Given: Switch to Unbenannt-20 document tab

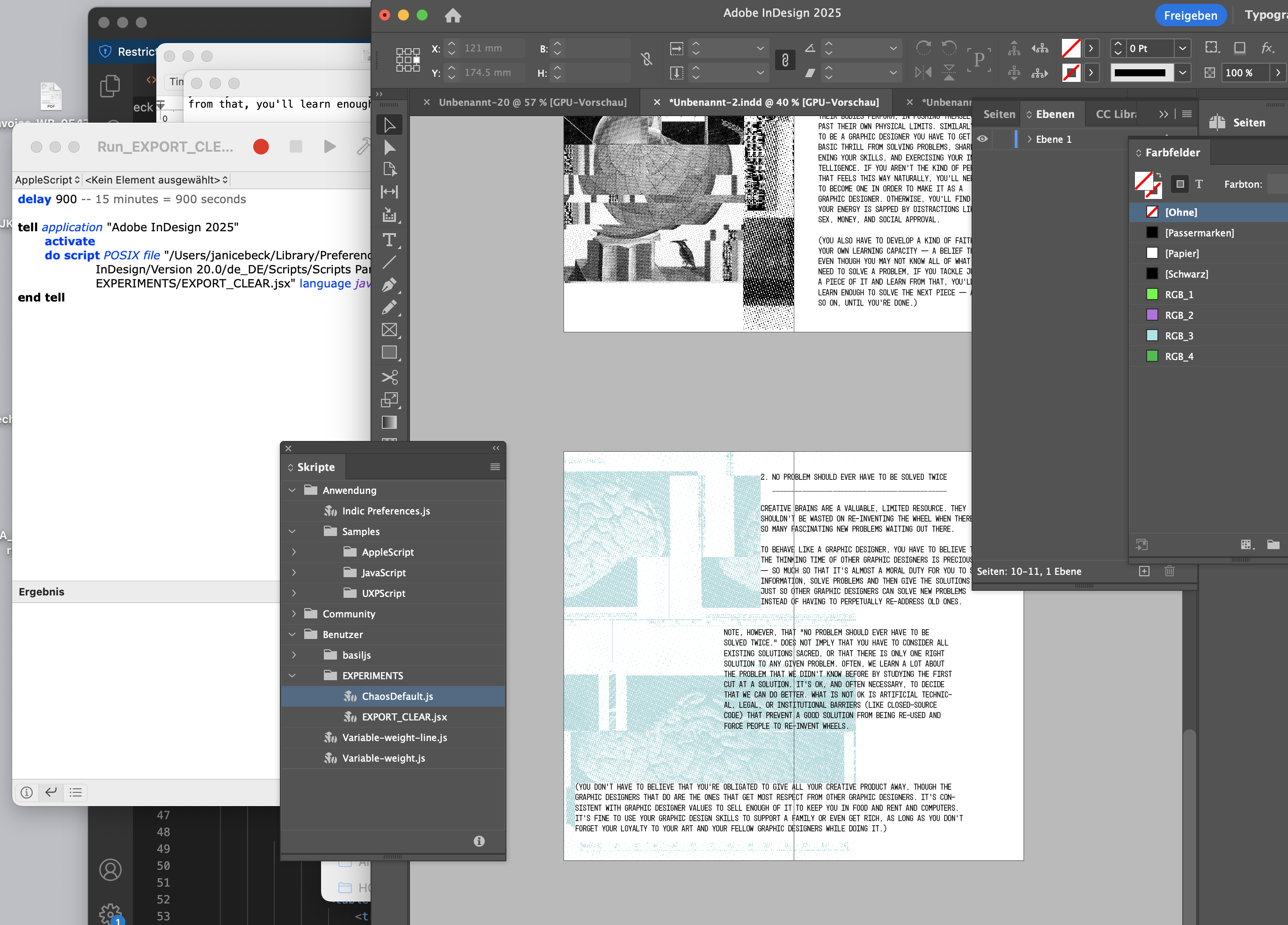Looking at the screenshot, I should [x=532, y=102].
